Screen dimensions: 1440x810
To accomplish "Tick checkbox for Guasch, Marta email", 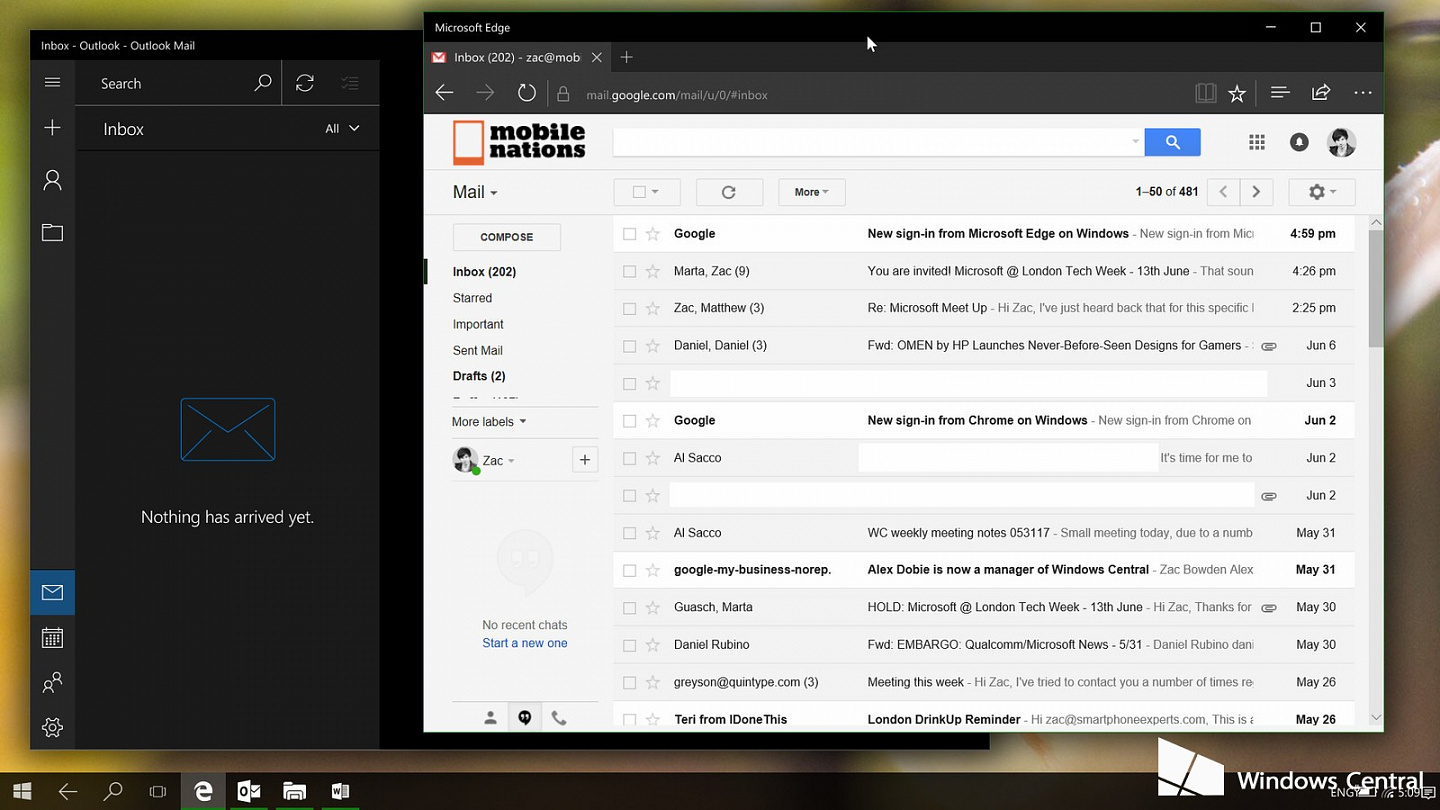I will click(x=629, y=608).
